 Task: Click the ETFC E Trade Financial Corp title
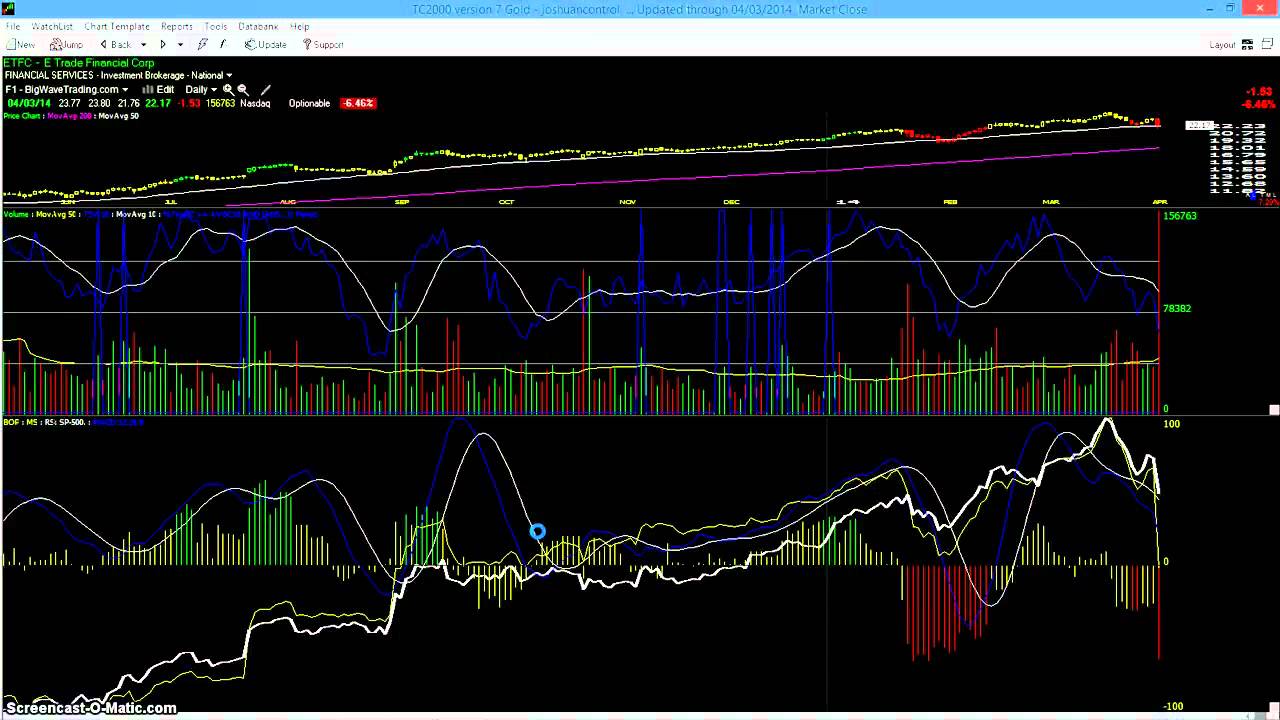tap(79, 63)
